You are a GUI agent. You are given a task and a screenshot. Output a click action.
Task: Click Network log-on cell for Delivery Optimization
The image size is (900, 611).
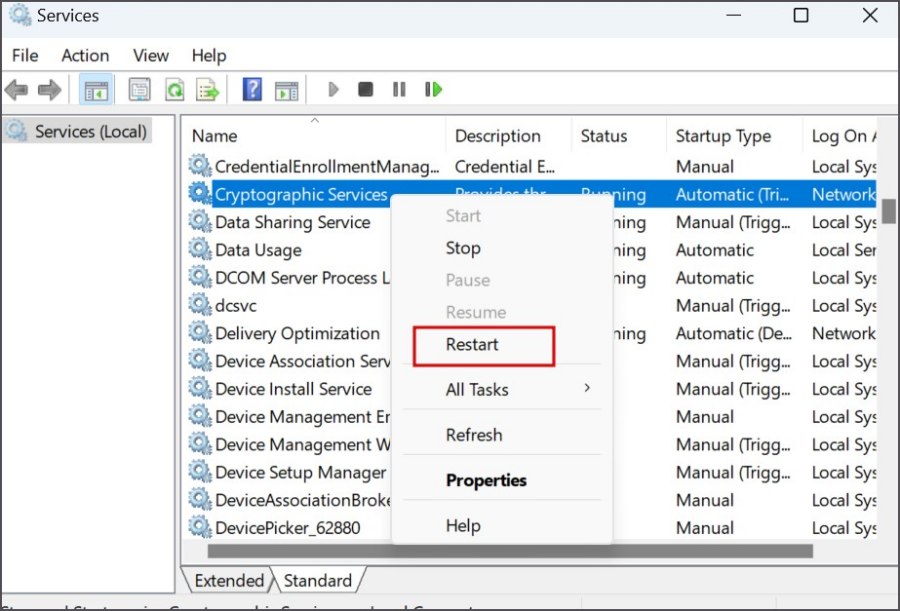[844, 334]
